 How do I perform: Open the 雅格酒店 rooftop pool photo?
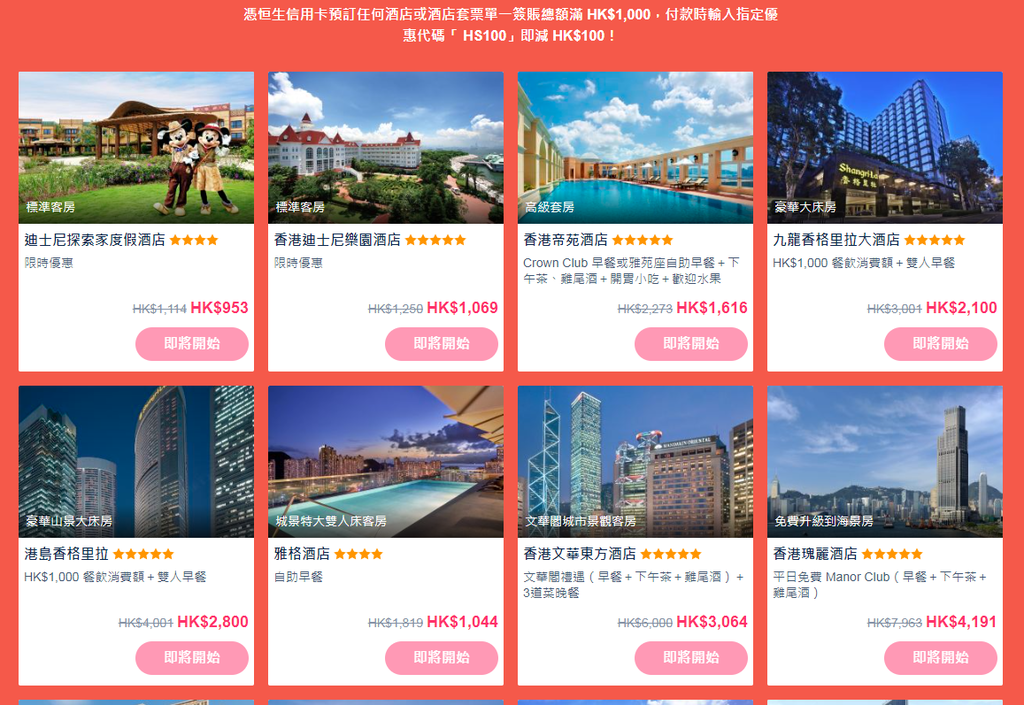point(385,462)
